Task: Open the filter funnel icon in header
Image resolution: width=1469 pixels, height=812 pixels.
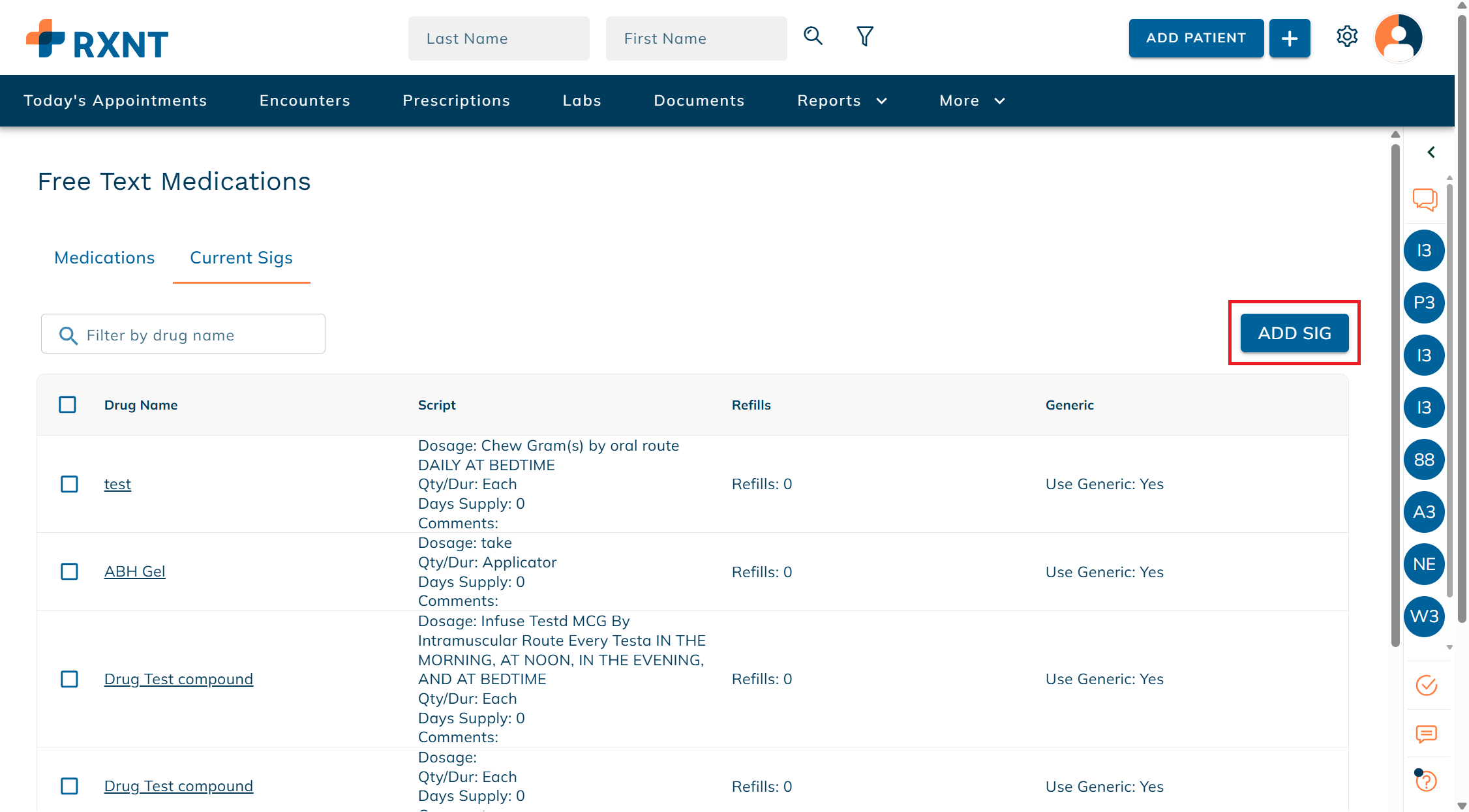Action: coord(864,37)
